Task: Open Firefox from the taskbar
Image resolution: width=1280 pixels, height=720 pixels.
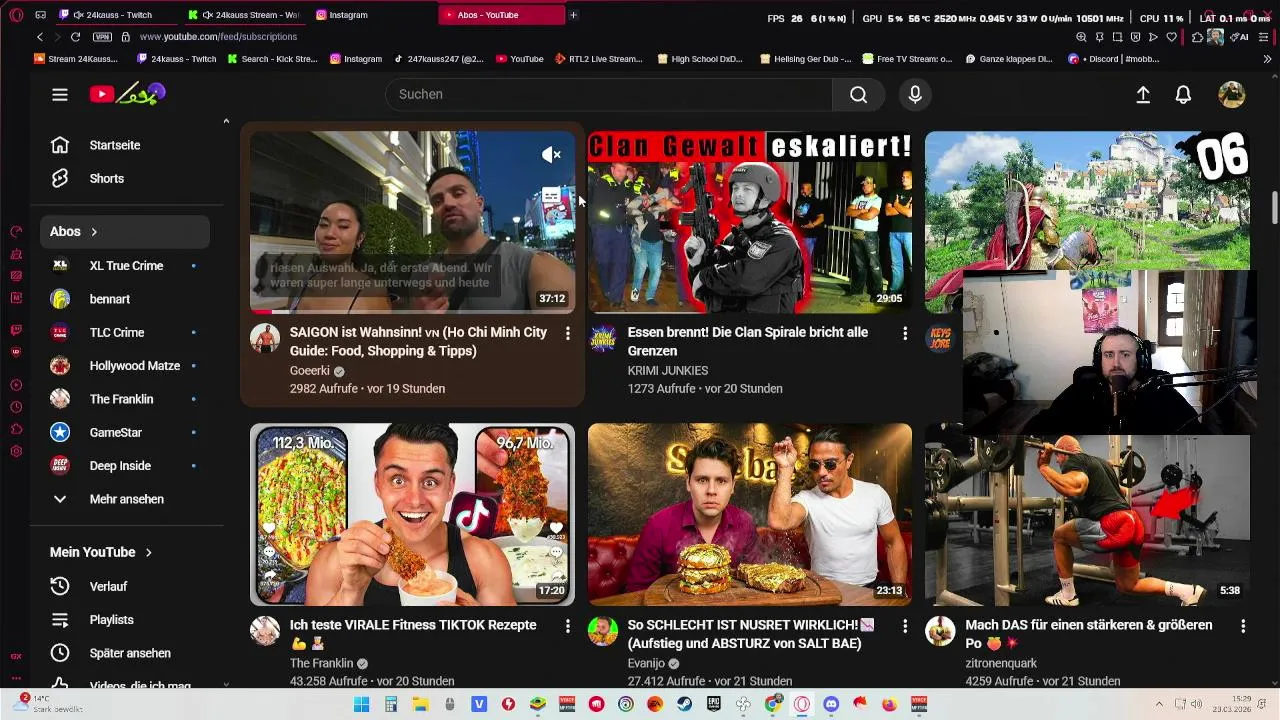Action: coord(889,704)
